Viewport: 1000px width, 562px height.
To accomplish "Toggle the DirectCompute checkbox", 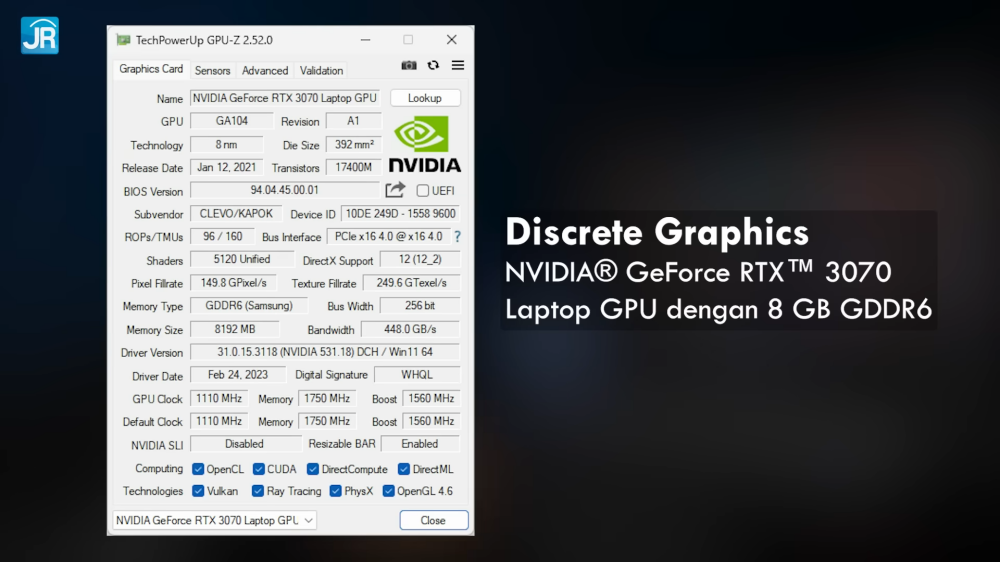I will [312, 470].
